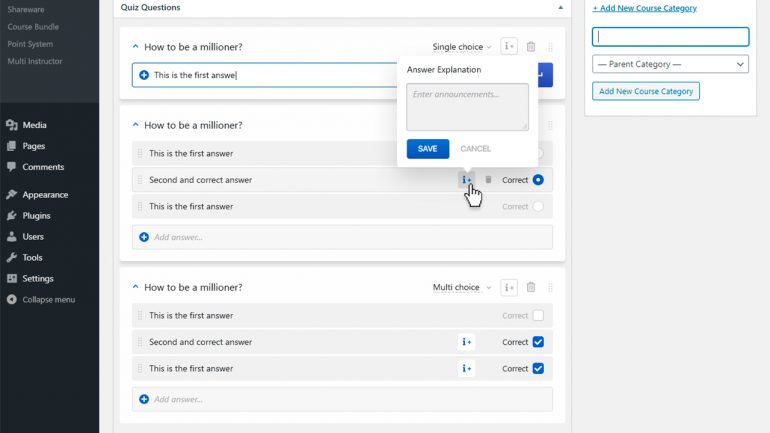Viewport: 770px width, 433px height.
Task: Click the drag handle of Multi choice first answer
Action: (x=140, y=315)
